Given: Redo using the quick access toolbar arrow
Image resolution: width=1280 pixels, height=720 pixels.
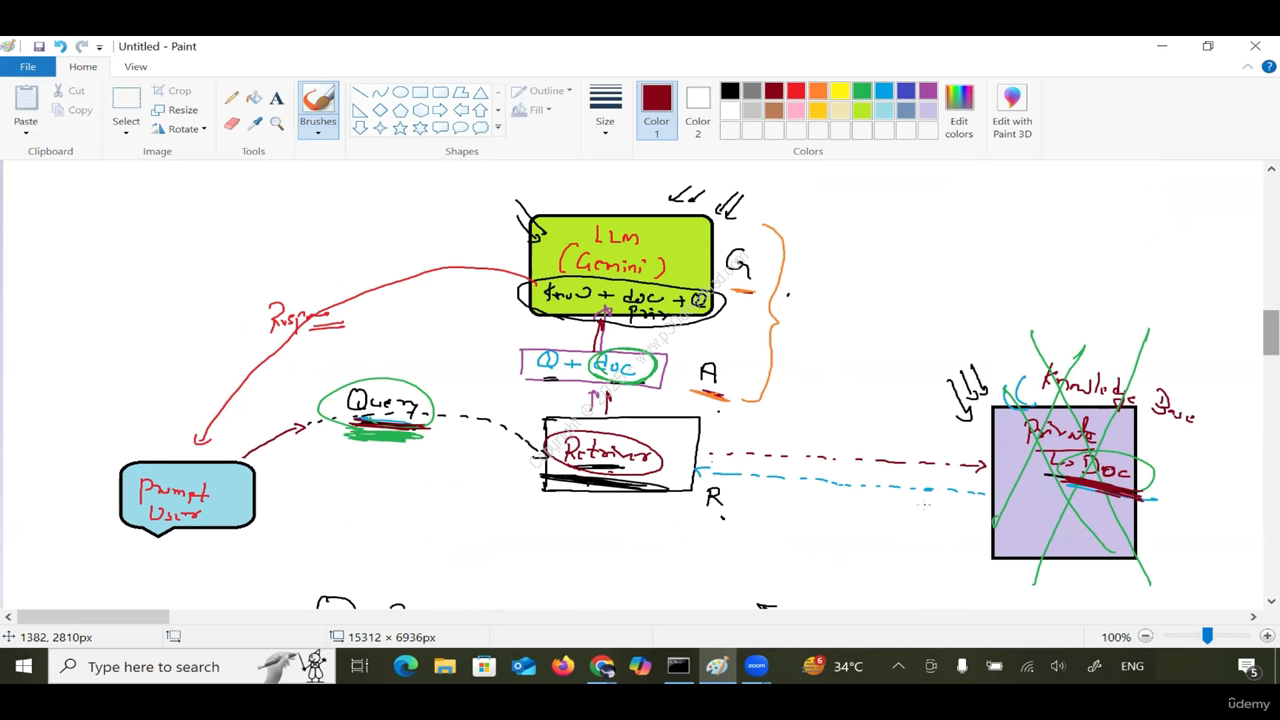Looking at the screenshot, I should pos(81,47).
